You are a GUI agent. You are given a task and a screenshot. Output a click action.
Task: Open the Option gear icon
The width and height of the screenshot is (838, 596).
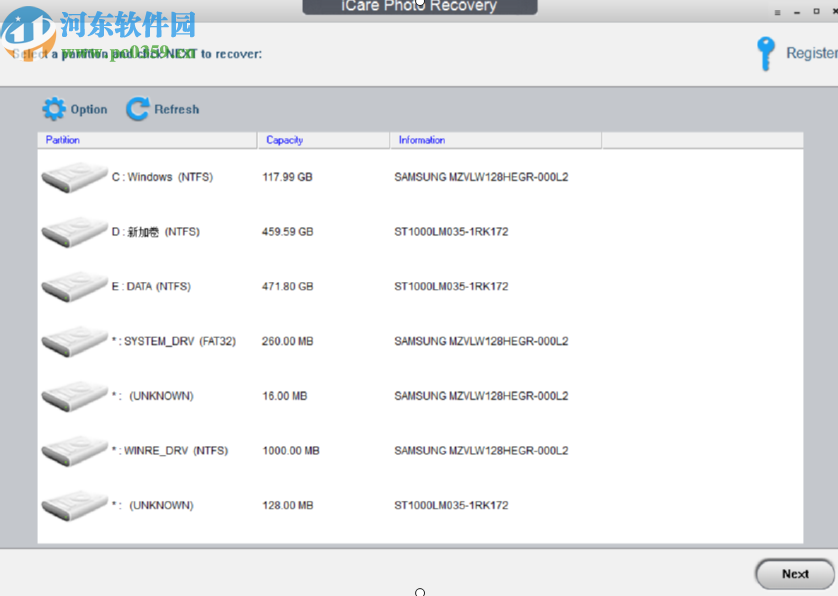54,109
